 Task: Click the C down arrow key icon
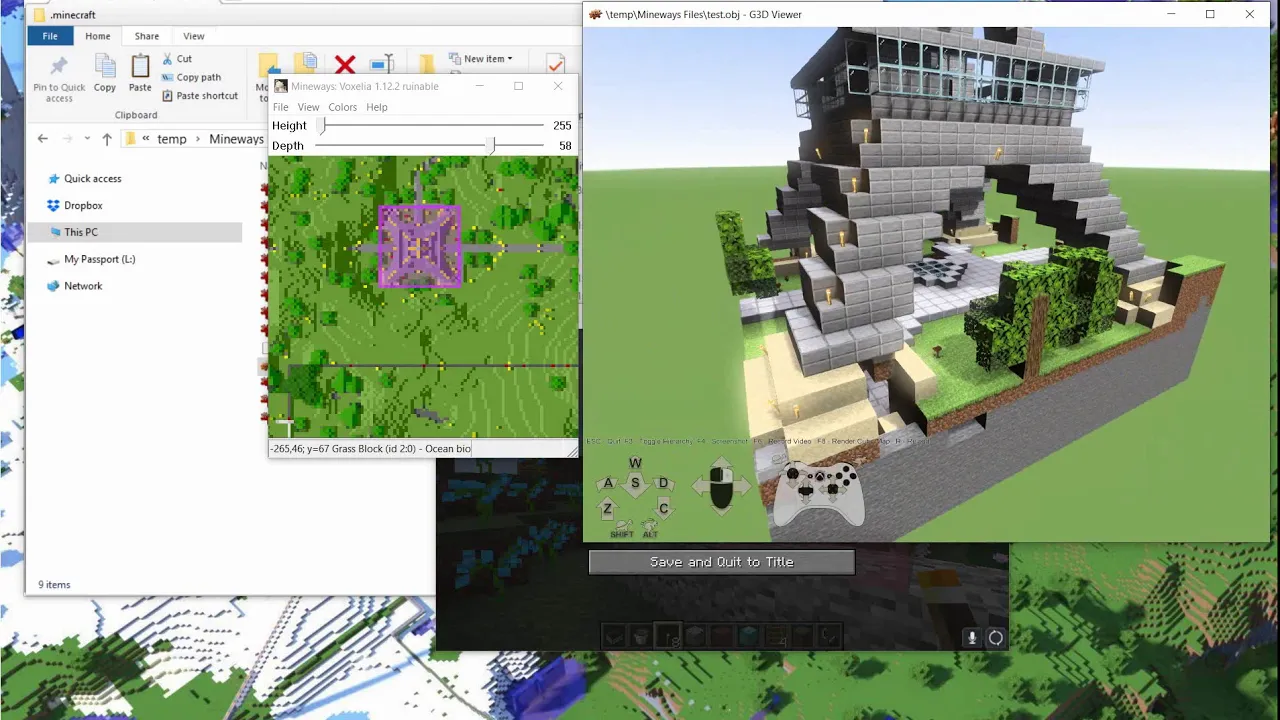663,509
